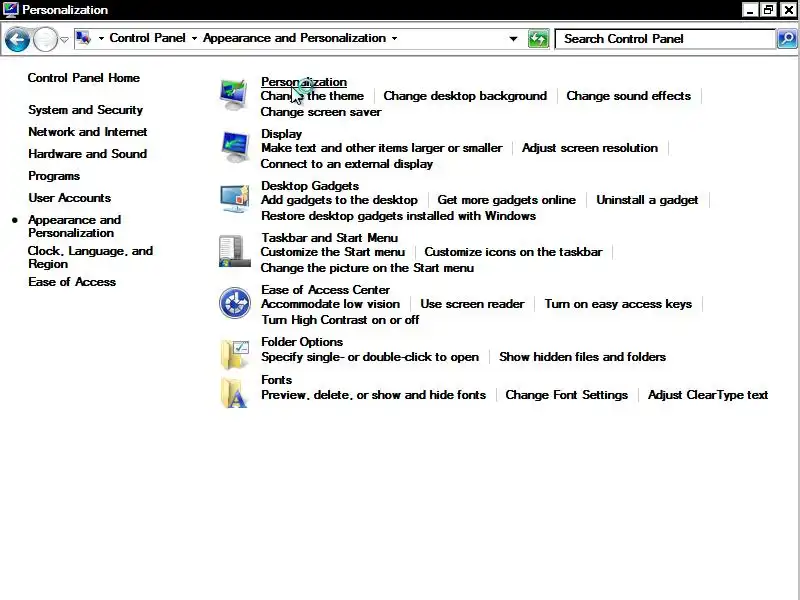Refresh the Control Panel view
Image resolution: width=800 pixels, height=600 pixels.
click(538, 39)
